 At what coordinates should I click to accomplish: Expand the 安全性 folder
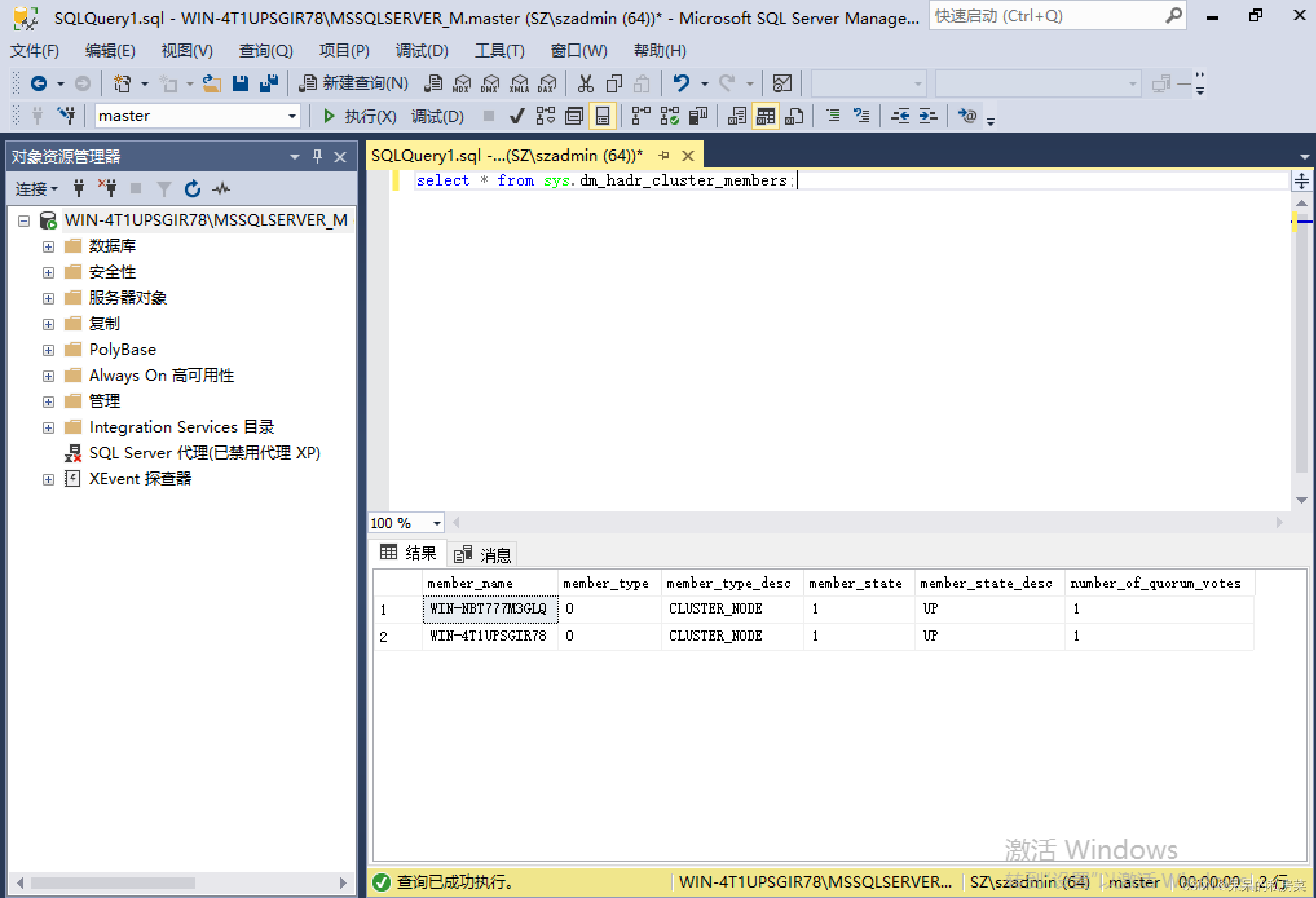(x=49, y=273)
